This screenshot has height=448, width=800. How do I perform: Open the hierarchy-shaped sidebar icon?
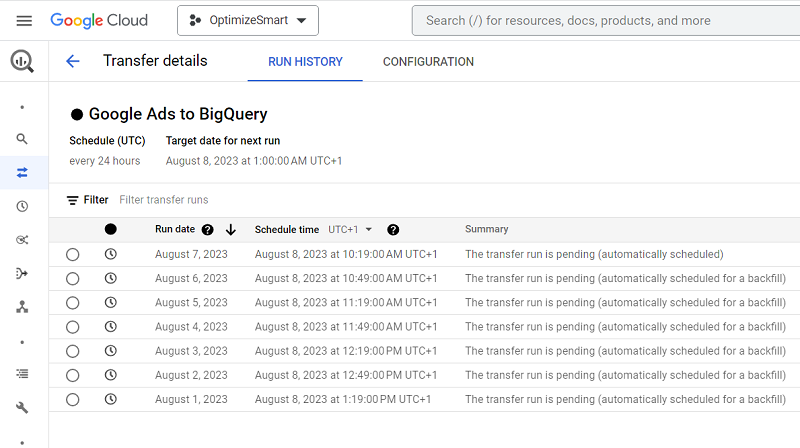pos(22,307)
